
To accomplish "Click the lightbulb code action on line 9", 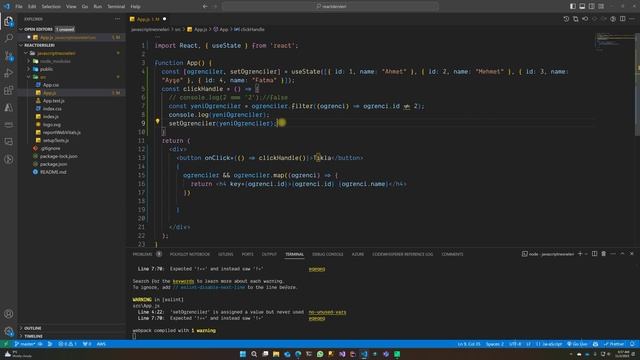I will click(x=157, y=121).
